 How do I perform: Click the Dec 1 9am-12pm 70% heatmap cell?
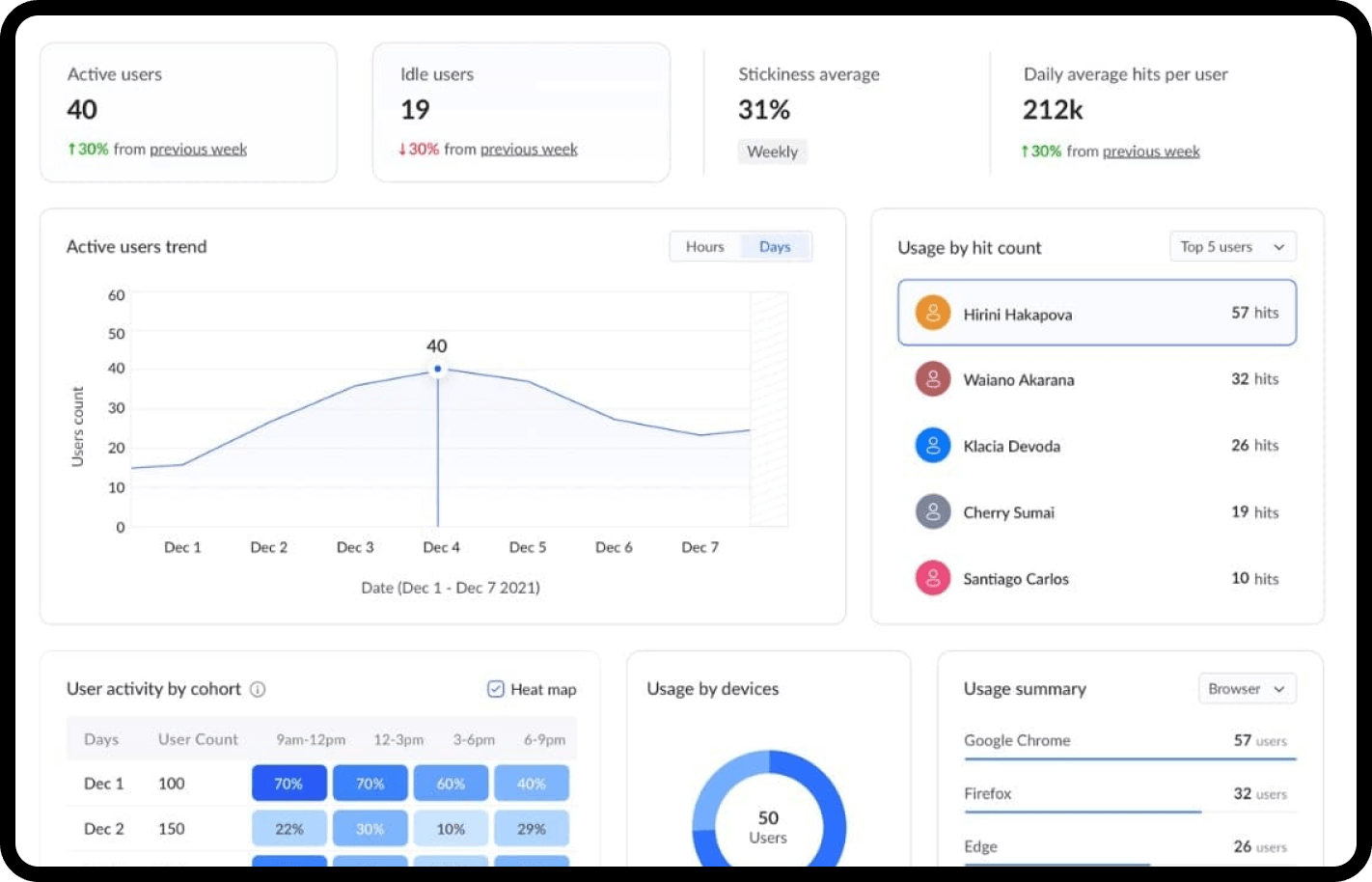[x=288, y=784]
